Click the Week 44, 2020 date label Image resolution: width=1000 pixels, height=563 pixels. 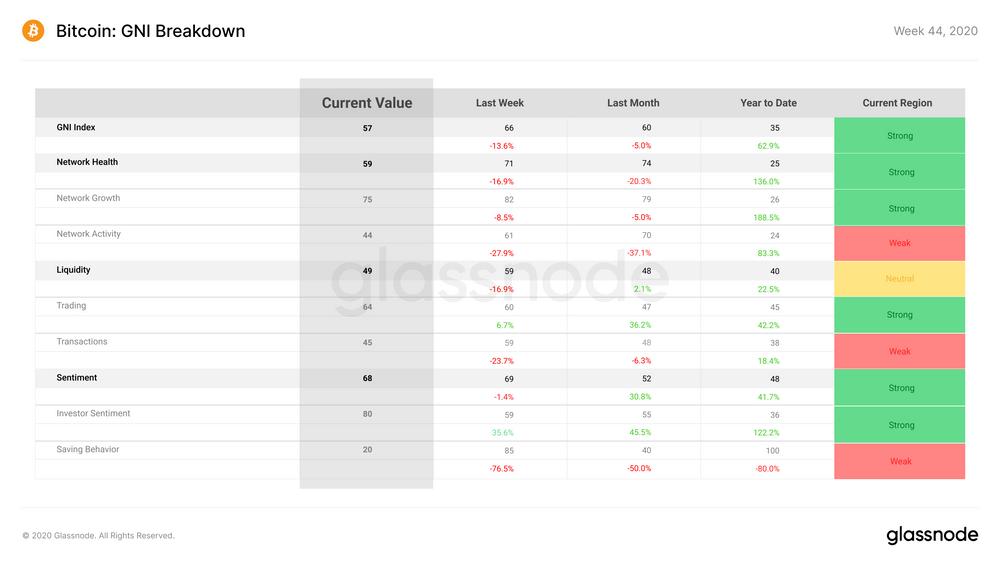pyautogui.click(x=935, y=31)
